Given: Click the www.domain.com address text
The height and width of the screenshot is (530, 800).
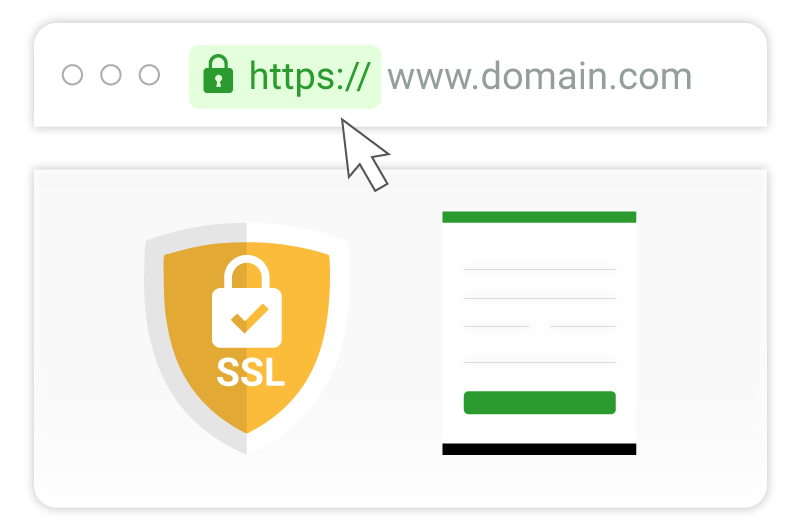Looking at the screenshot, I should click(x=539, y=77).
